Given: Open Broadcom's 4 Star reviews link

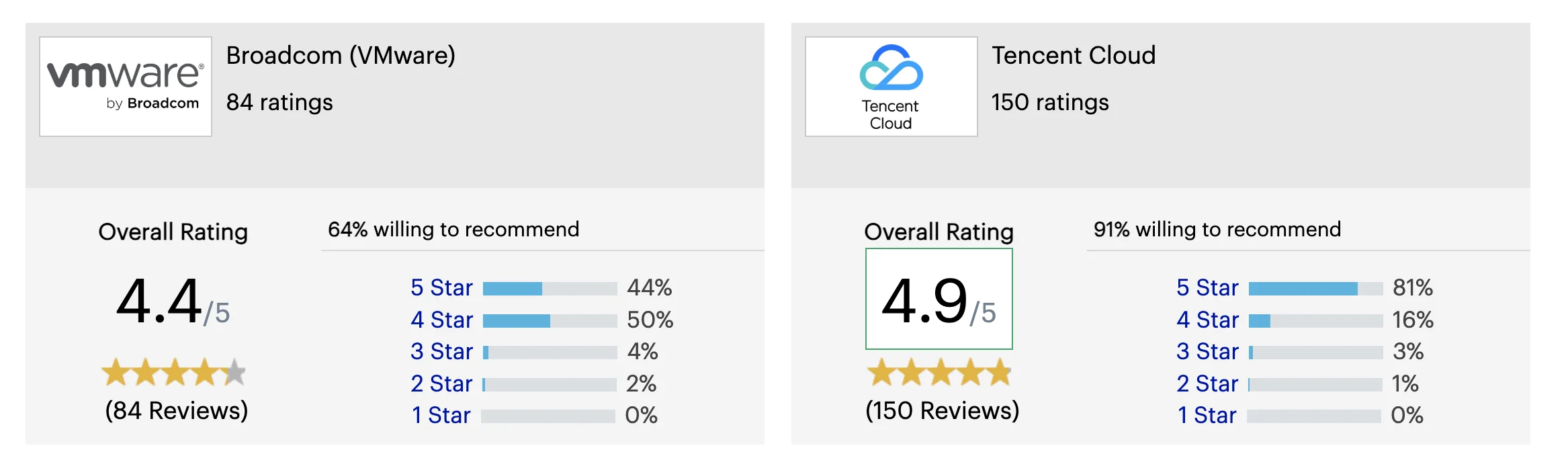Looking at the screenshot, I should click(442, 320).
